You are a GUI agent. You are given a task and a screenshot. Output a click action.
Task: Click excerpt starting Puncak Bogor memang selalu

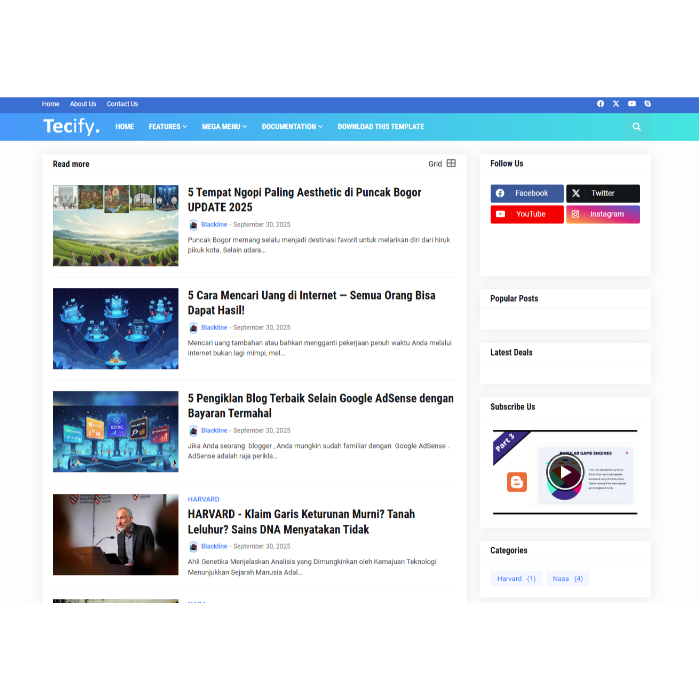click(319, 245)
